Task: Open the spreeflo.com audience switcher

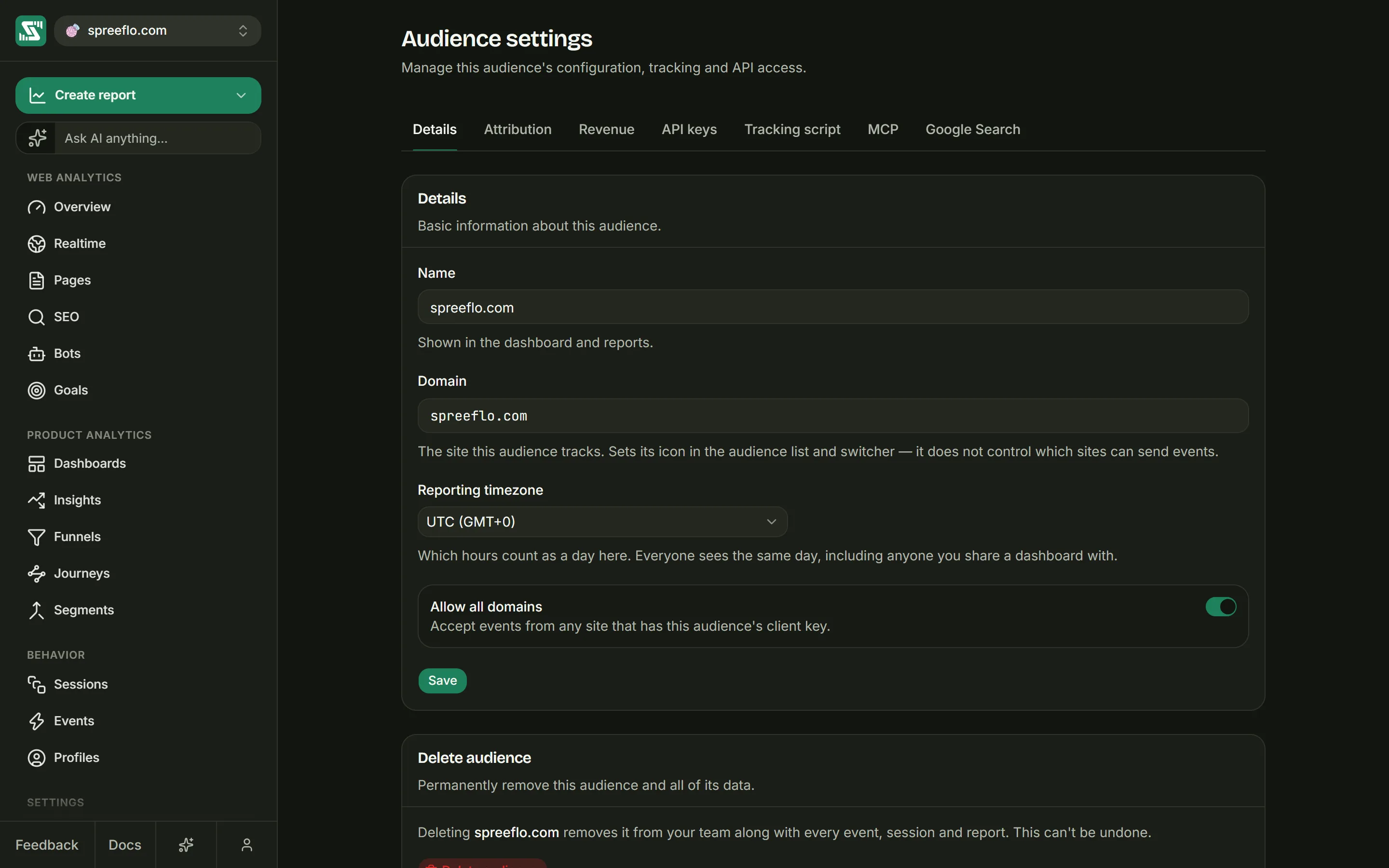Action: pyautogui.click(x=157, y=31)
